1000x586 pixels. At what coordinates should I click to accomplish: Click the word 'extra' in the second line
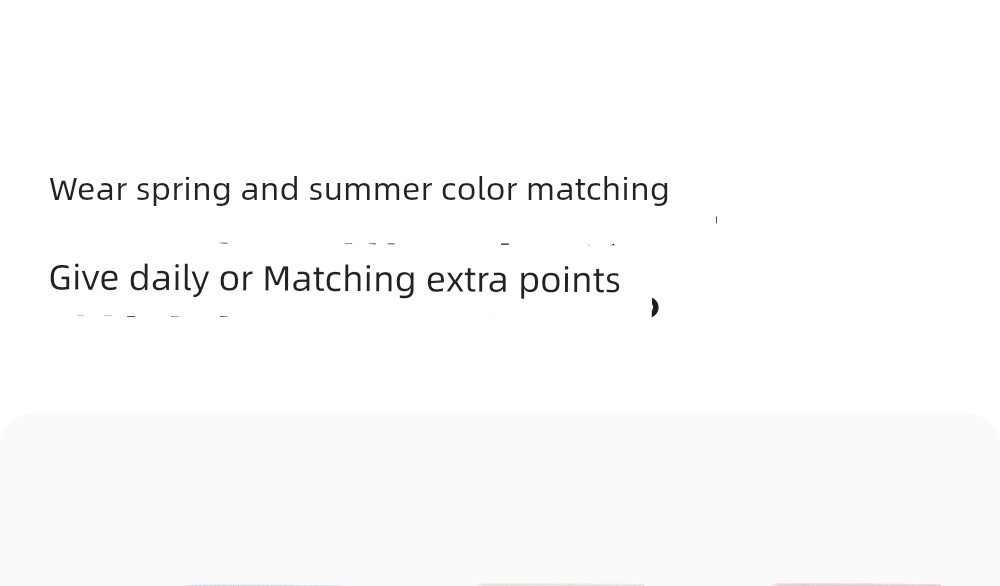tap(467, 281)
